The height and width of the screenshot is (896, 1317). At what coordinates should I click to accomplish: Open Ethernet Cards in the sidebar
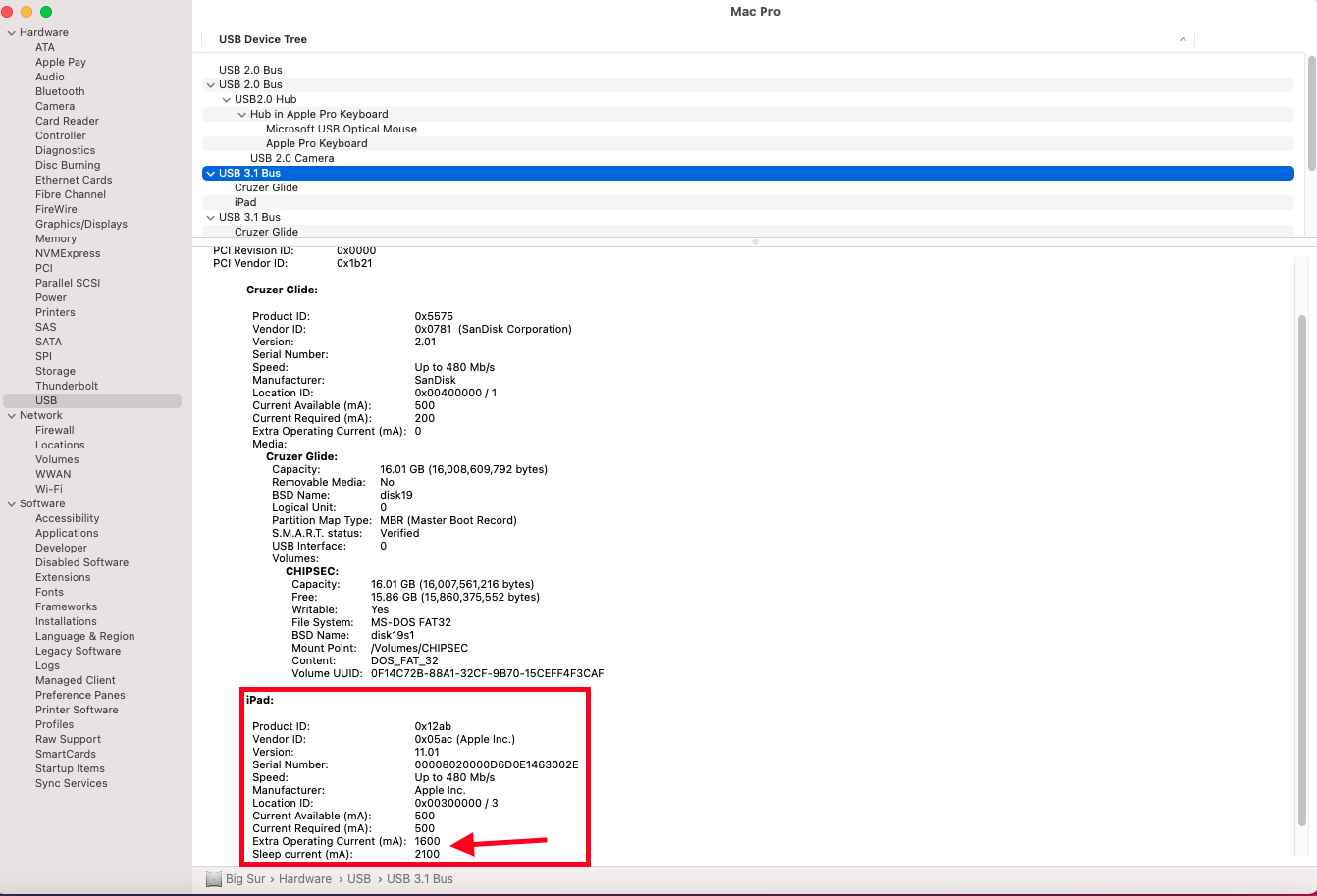[x=74, y=180]
